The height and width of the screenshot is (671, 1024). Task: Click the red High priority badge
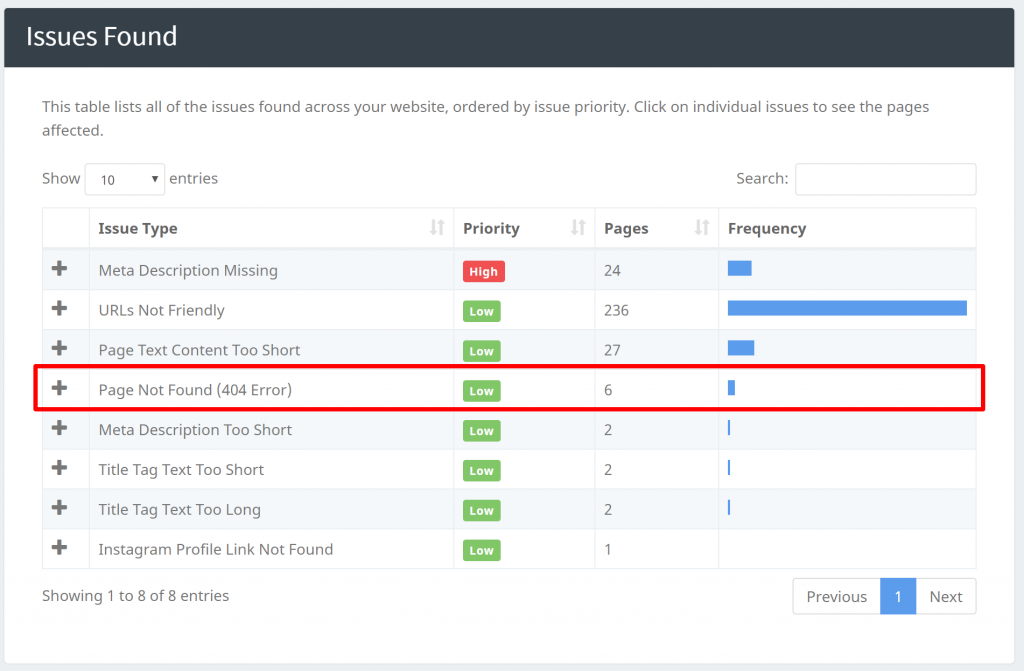point(483,271)
